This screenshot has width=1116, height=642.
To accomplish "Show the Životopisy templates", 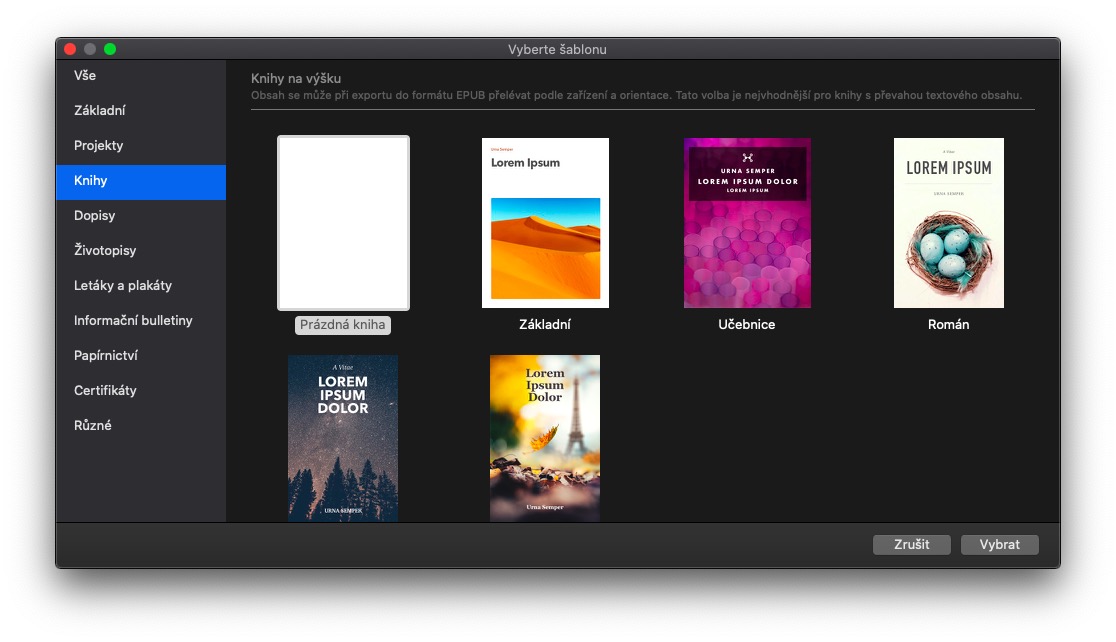I will coord(140,251).
